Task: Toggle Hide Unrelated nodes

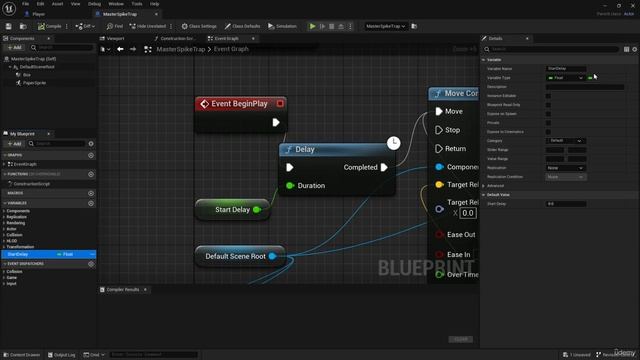Action: coord(147,27)
